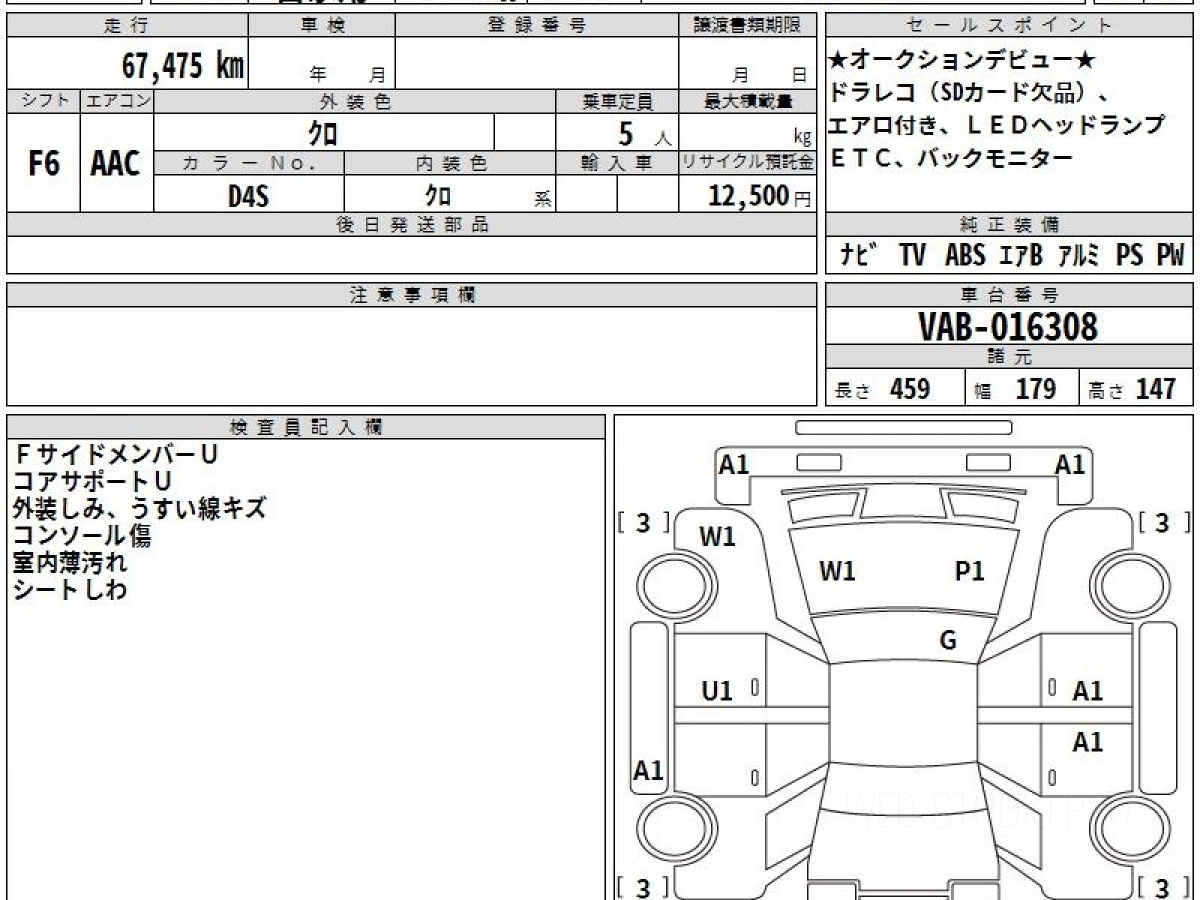Click the ABS equipment entry
The width and height of the screenshot is (1200, 900).
[965, 256]
